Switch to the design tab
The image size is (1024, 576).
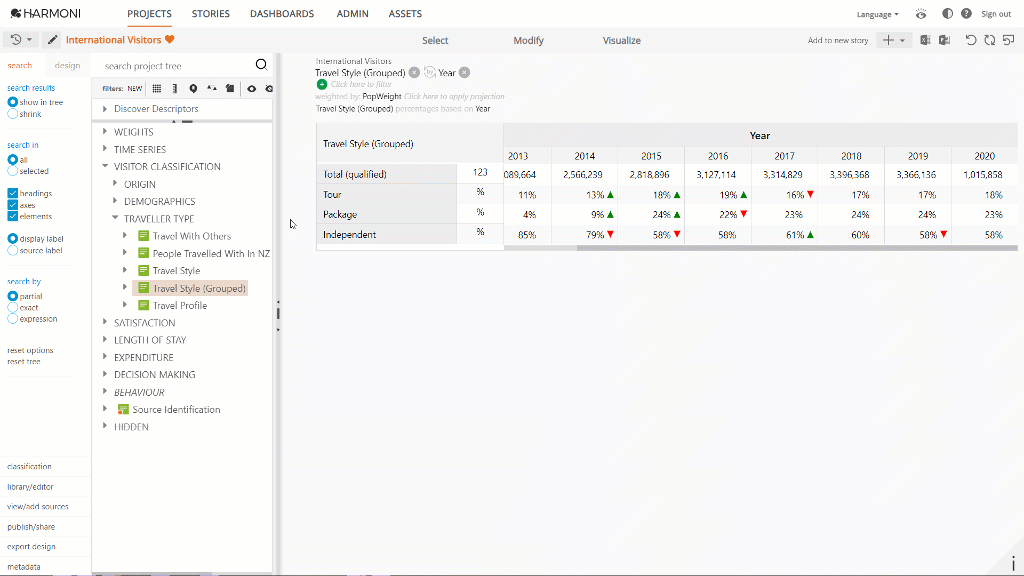67,65
